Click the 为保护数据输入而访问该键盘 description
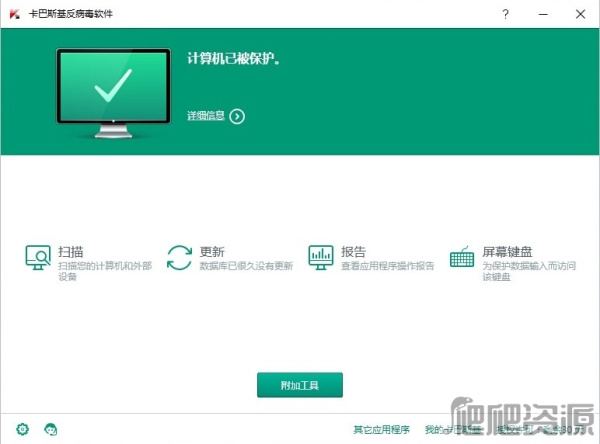This screenshot has width=600, height=444. point(529,271)
